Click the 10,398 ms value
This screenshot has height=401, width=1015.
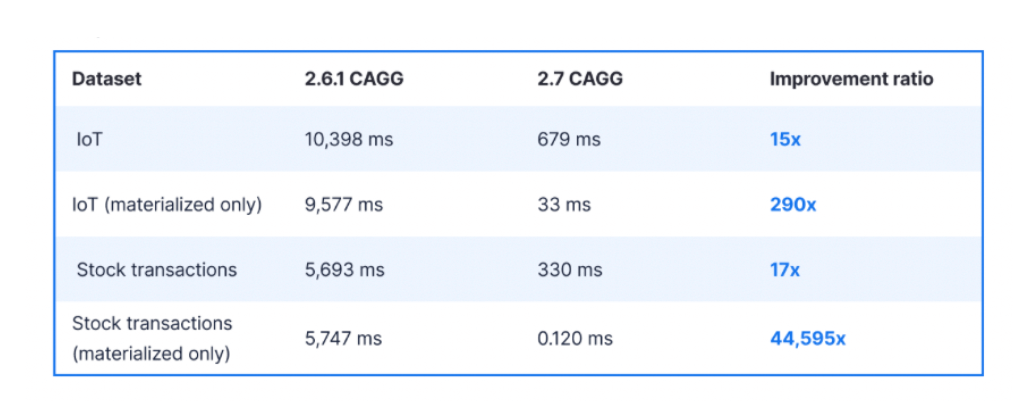click(x=349, y=139)
